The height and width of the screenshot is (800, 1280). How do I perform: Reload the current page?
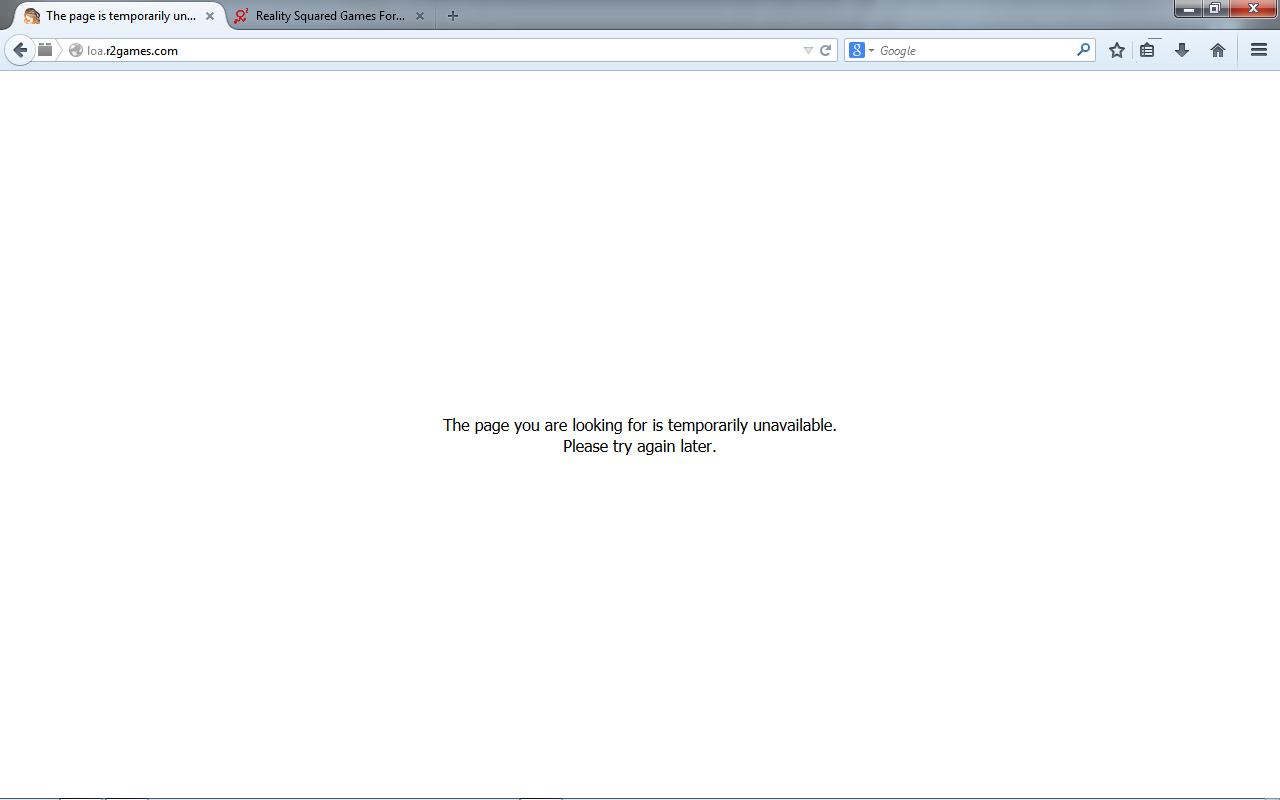[x=826, y=50]
